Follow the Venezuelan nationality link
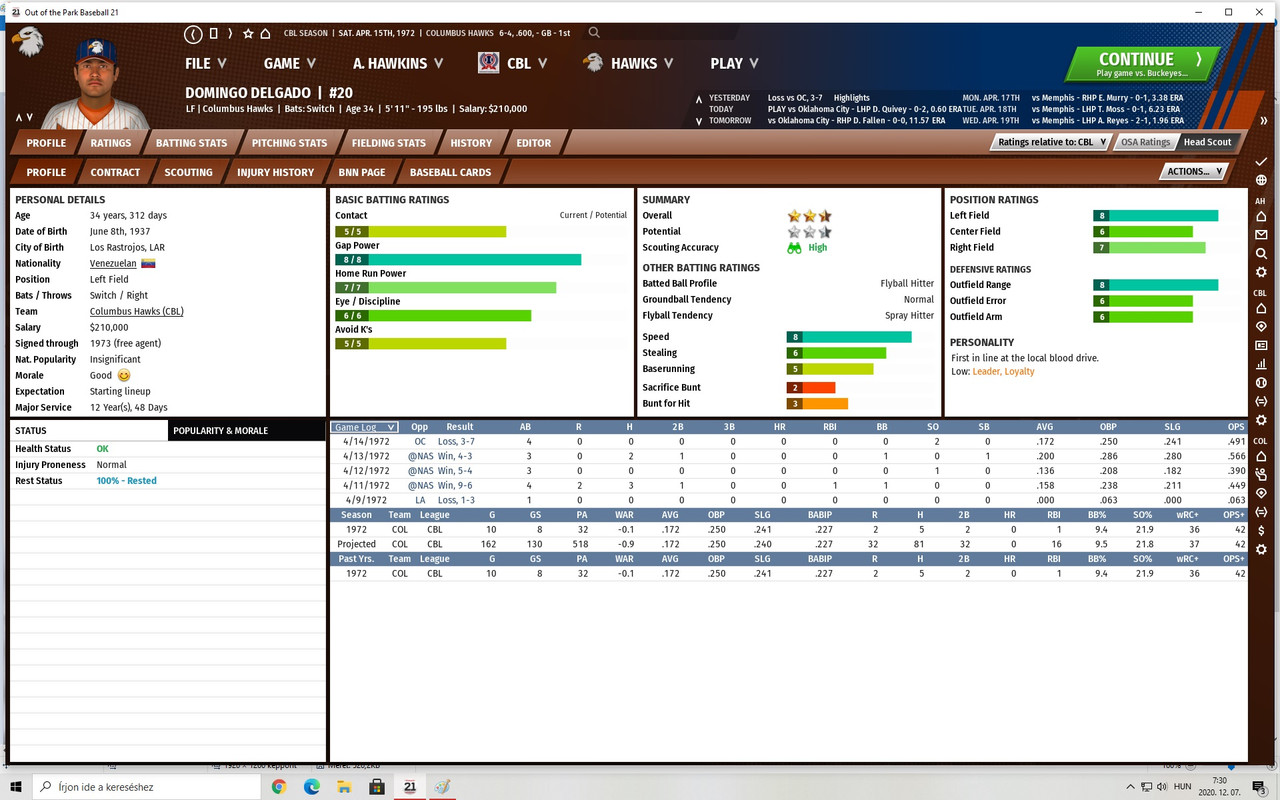Screen dimensions: 1280x800 113,264
